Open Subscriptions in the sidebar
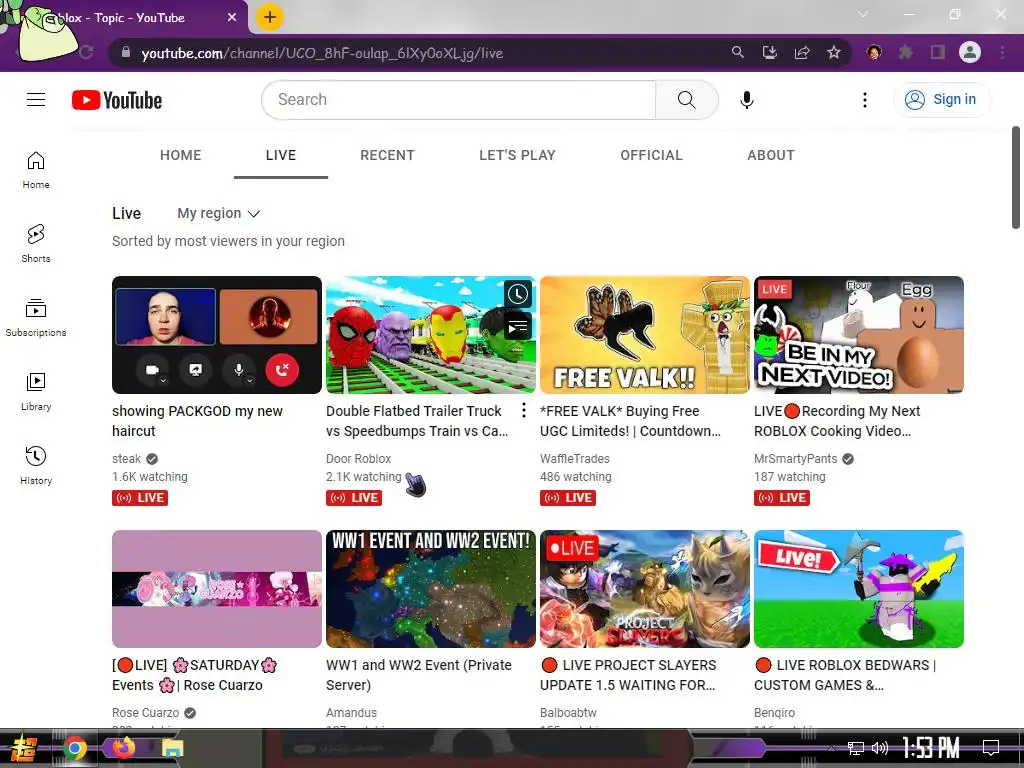Screen dimensions: 1024x768 tap(36, 317)
